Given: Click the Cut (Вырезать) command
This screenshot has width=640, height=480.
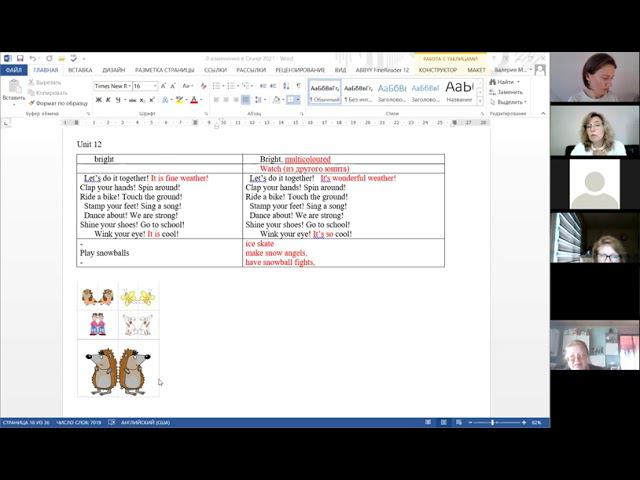Looking at the screenshot, I should (x=44, y=82).
